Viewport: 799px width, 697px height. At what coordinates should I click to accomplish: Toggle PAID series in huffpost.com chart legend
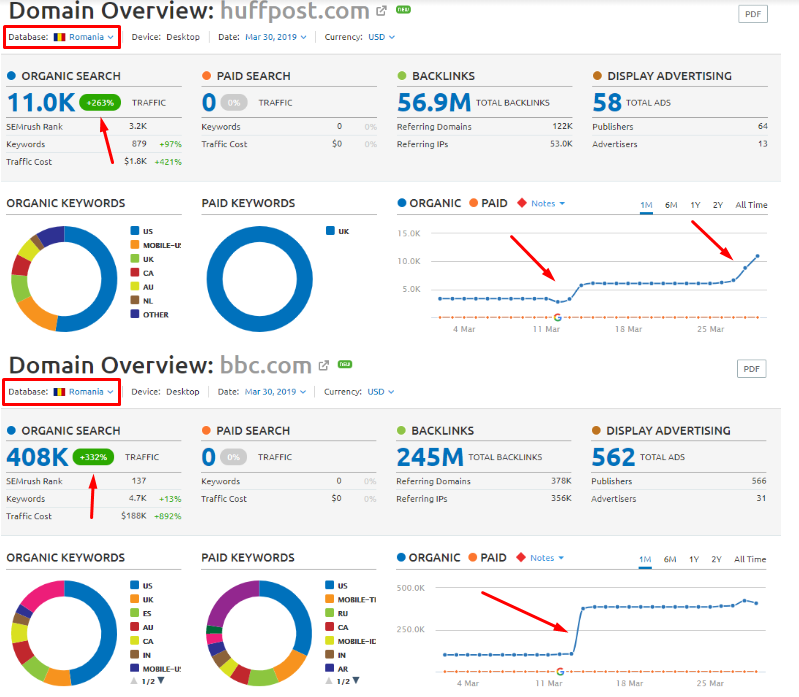point(488,203)
